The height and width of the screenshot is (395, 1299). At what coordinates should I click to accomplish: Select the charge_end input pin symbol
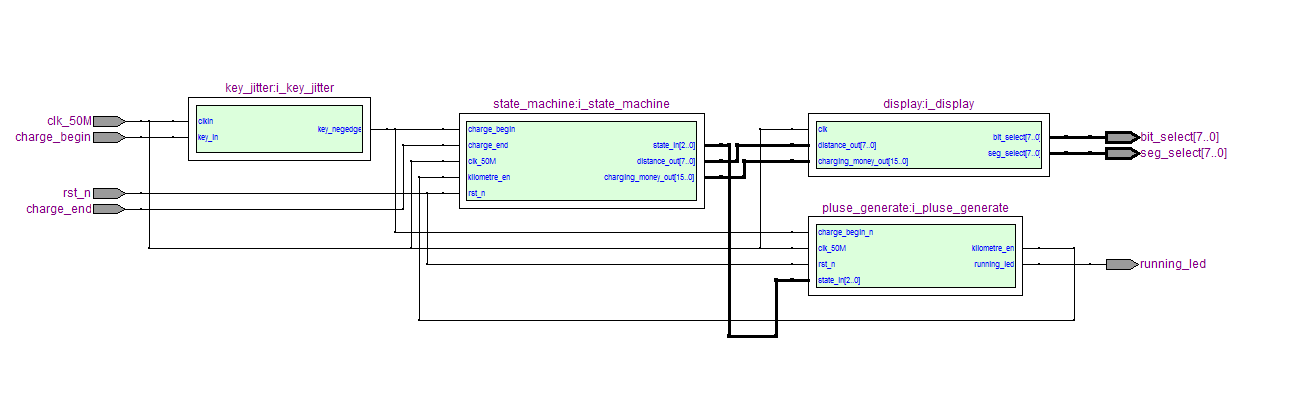coord(109,209)
